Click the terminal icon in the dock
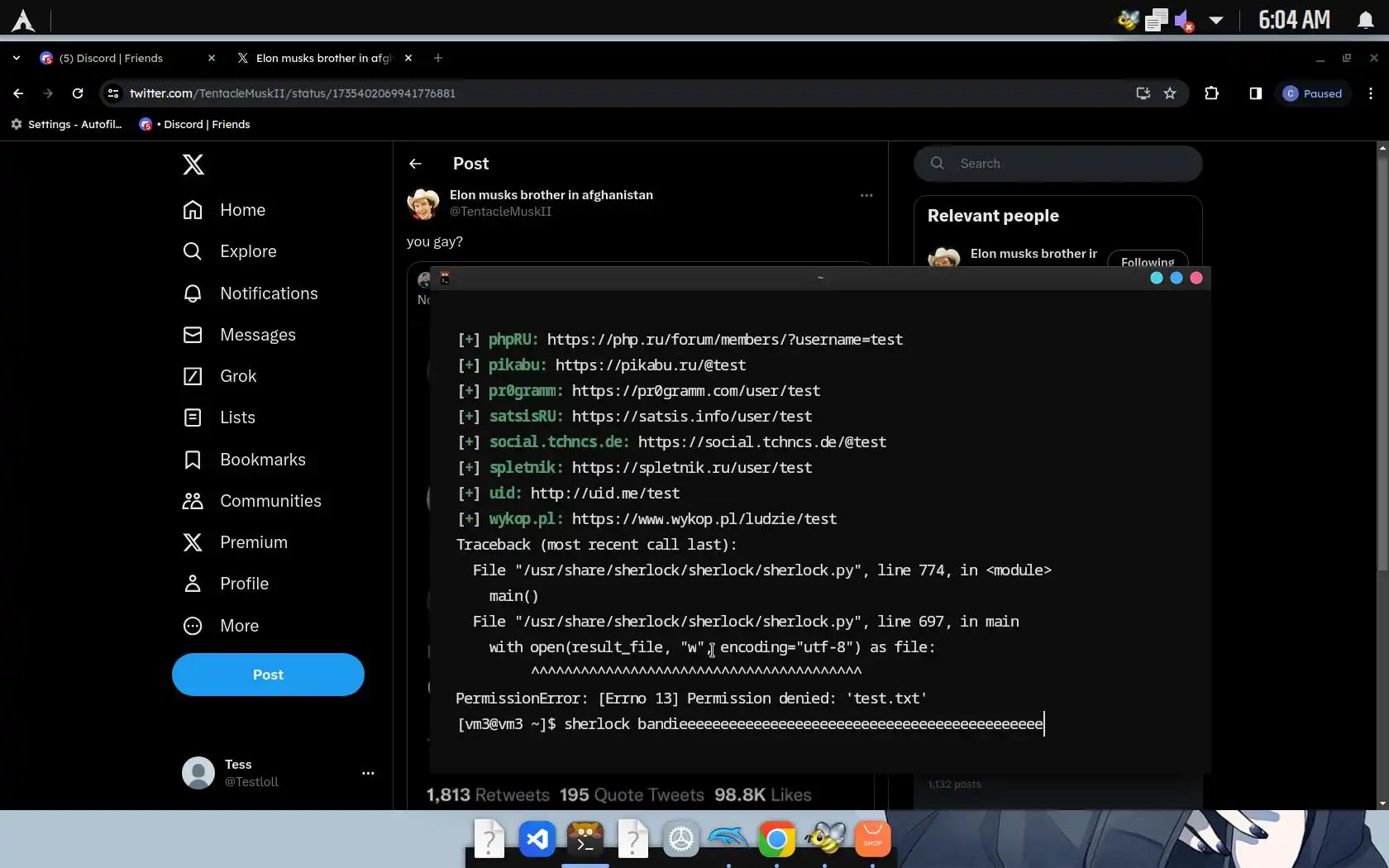This screenshot has height=868, width=1389. (585, 840)
